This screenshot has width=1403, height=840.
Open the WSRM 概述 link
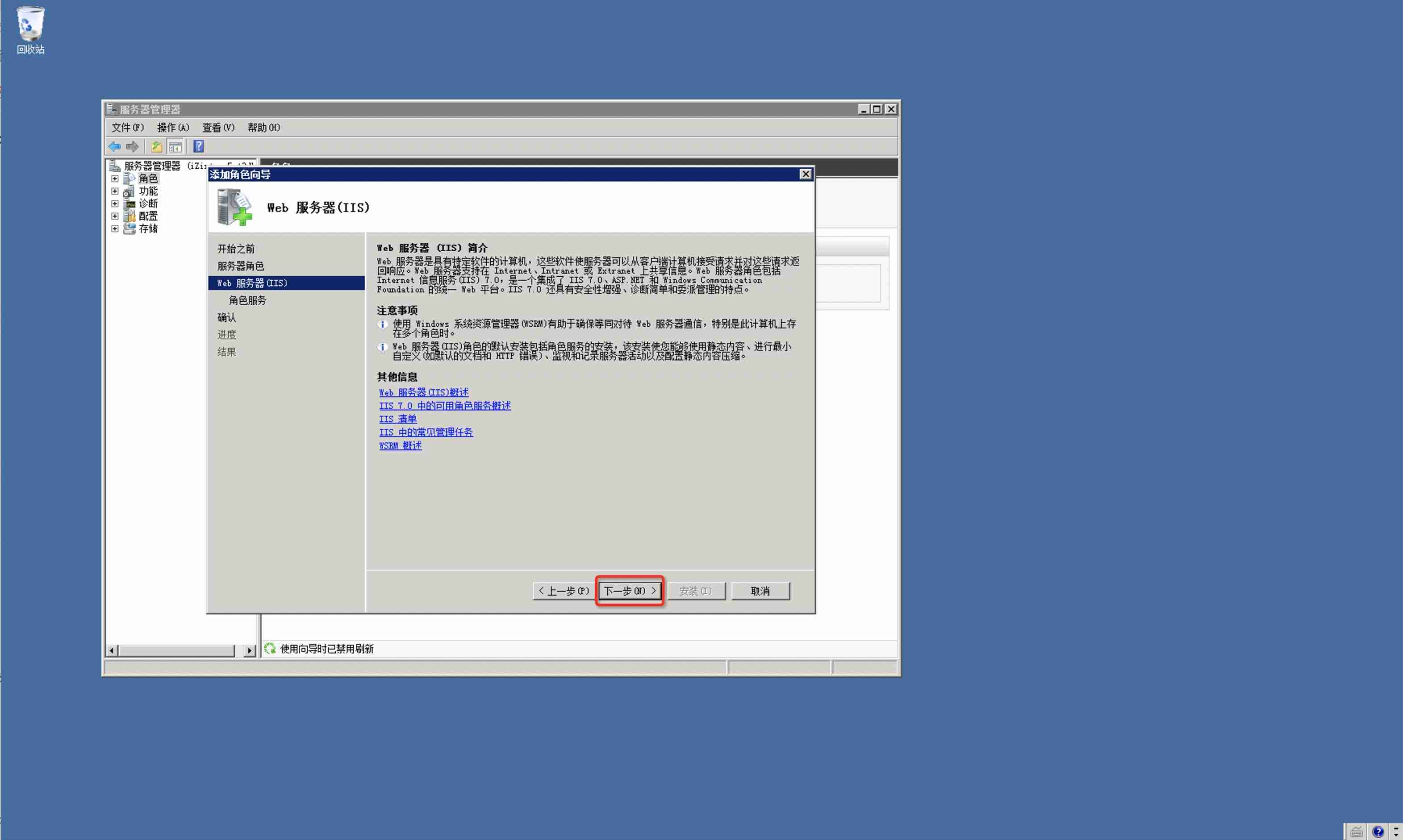click(x=400, y=445)
